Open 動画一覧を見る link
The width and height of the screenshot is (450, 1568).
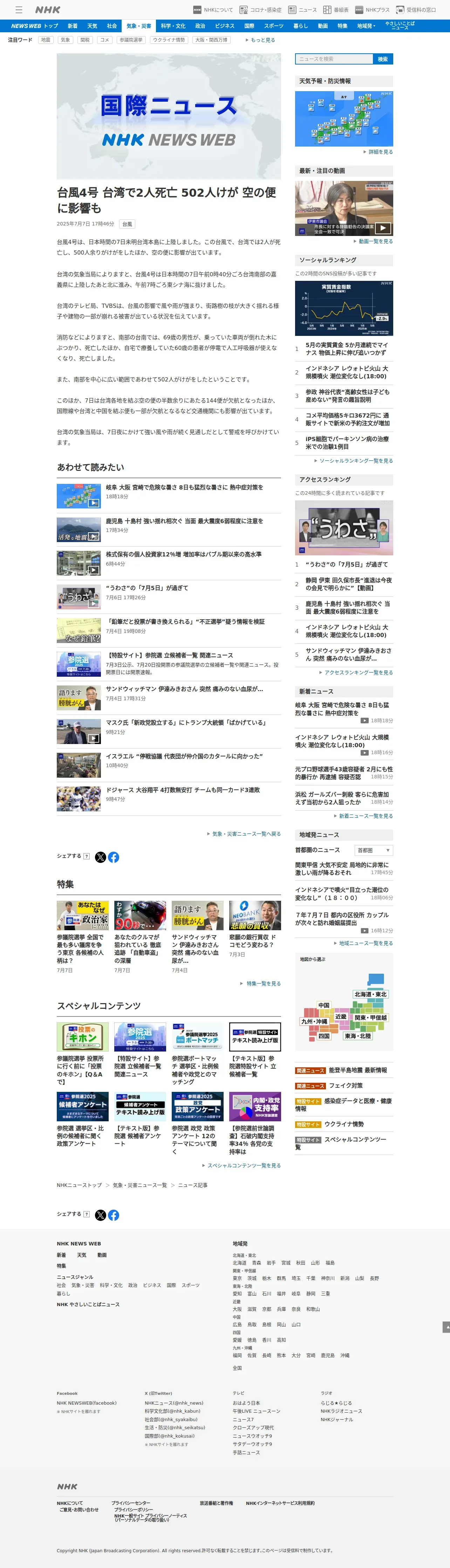pyautogui.click(x=373, y=242)
